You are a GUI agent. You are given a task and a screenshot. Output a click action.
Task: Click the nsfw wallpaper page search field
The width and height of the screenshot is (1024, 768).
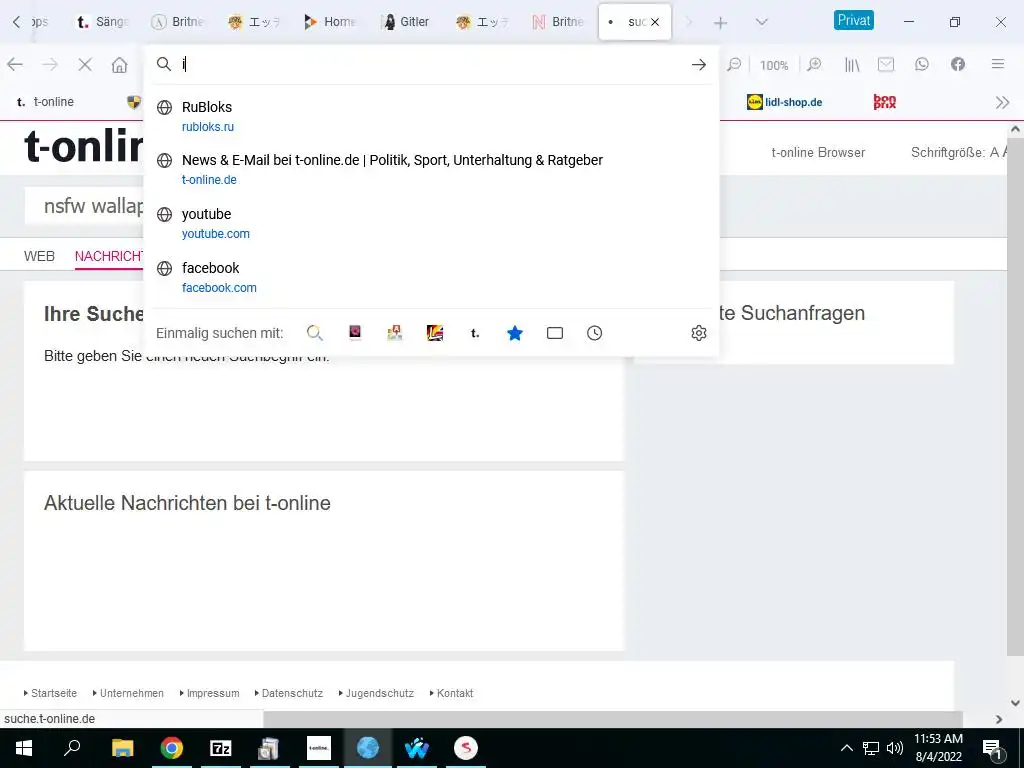(85, 206)
